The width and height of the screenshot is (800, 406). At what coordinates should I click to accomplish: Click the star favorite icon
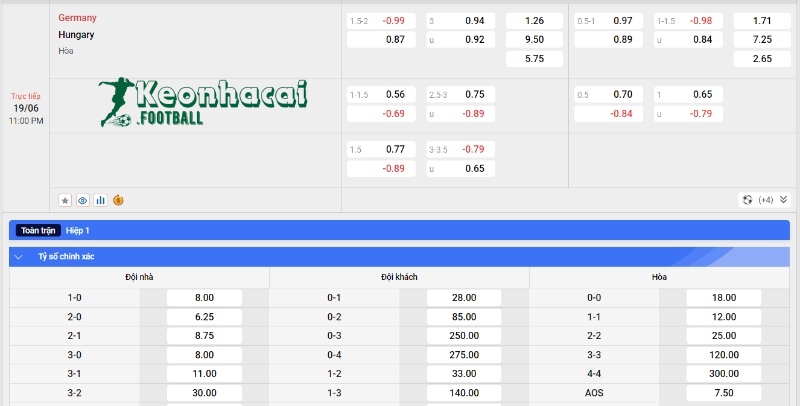[x=65, y=200]
